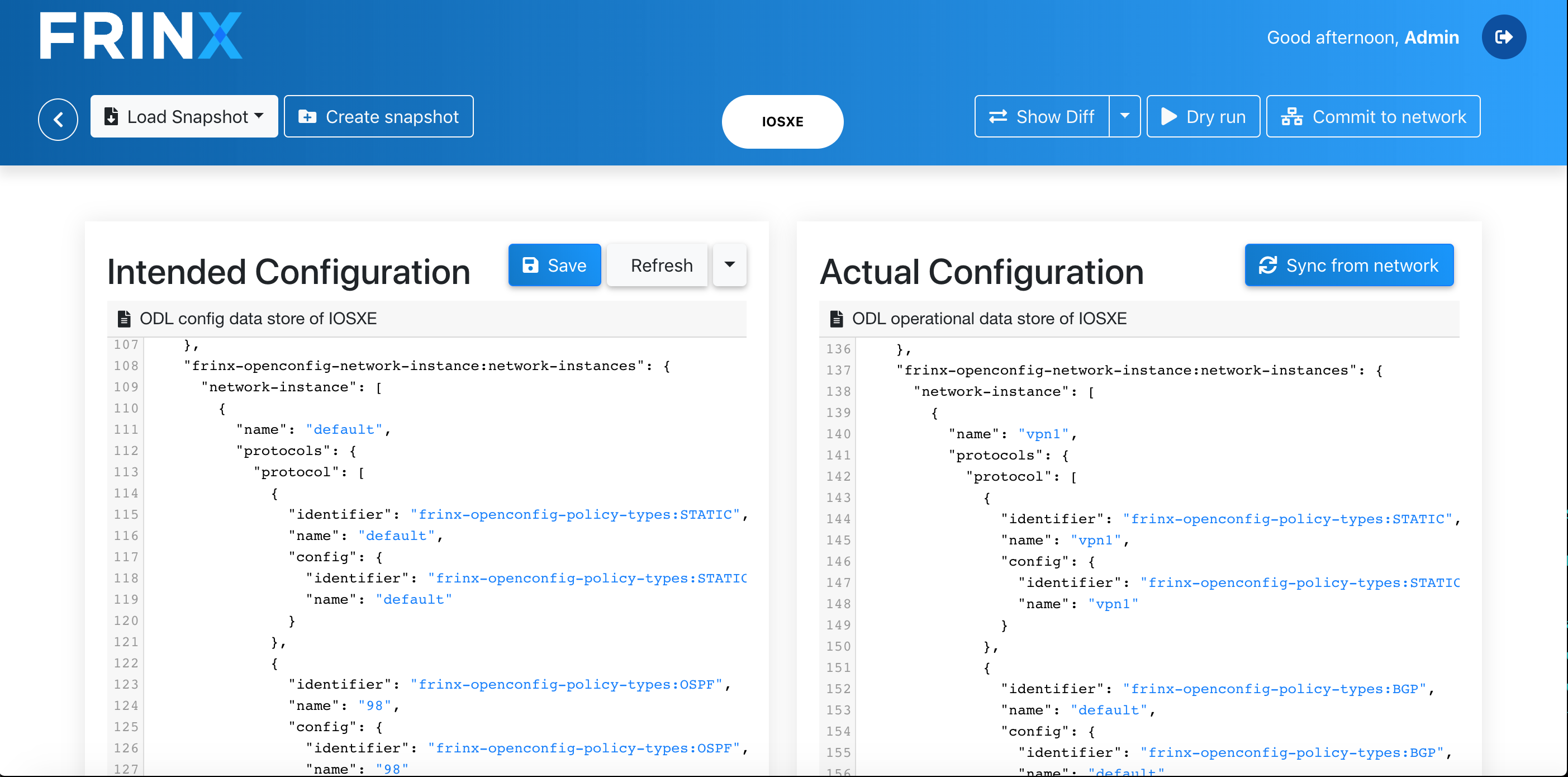The image size is (1568, 777).
Task: Click line 155 BGP config identifier in actual editor
Action: pos(1235,752)
